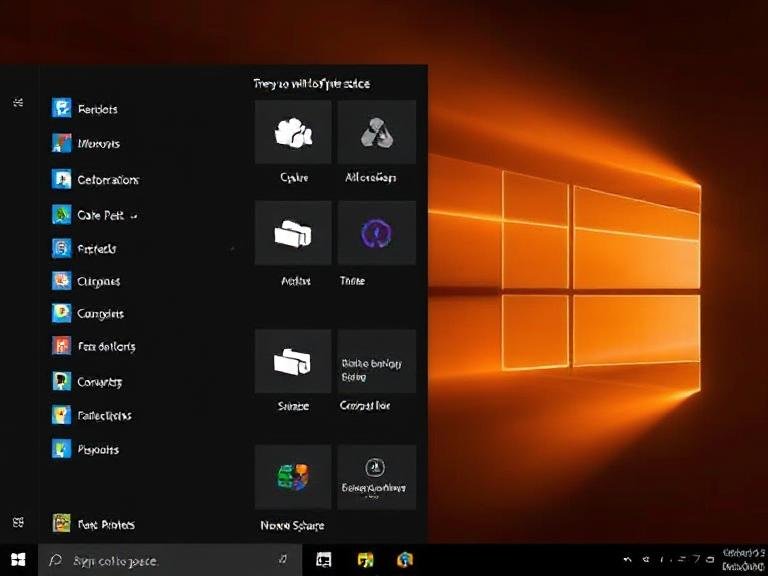Screen dimensions: 768x576
Task: Open the Task View icon on the taskbar
Action: 324,559
